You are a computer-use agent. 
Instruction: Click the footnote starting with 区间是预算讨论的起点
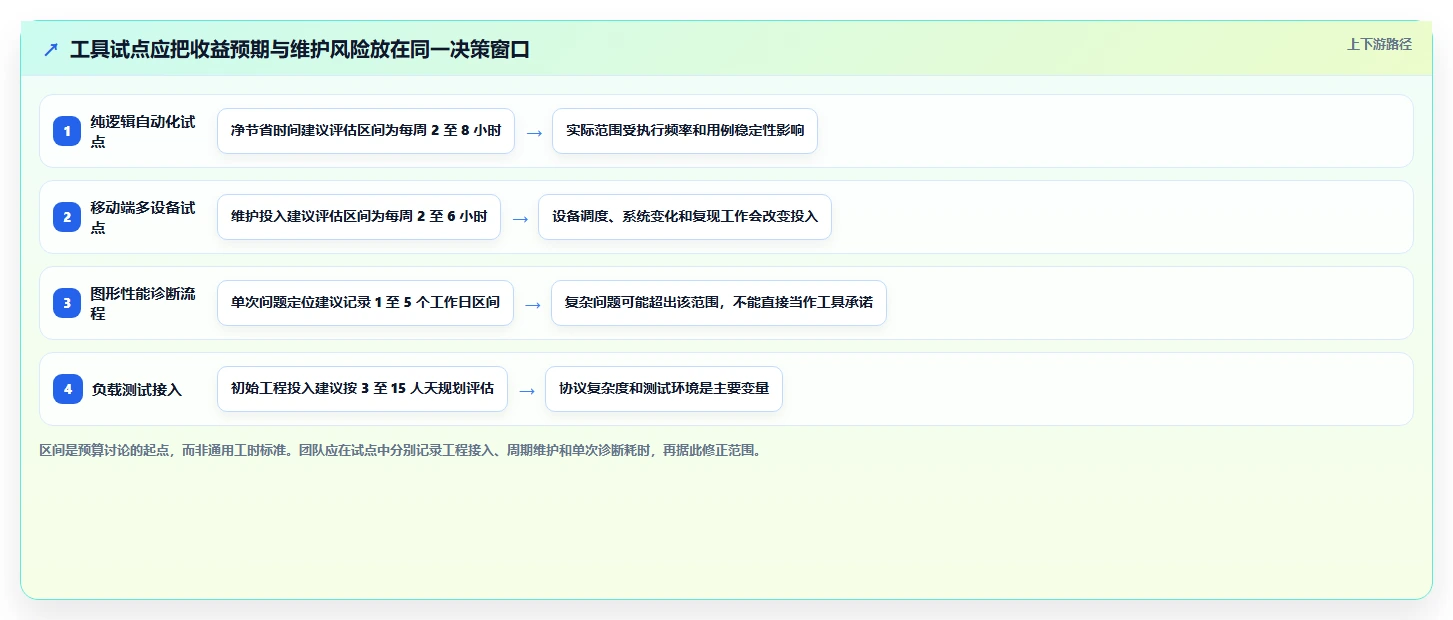tap(402, 451)
